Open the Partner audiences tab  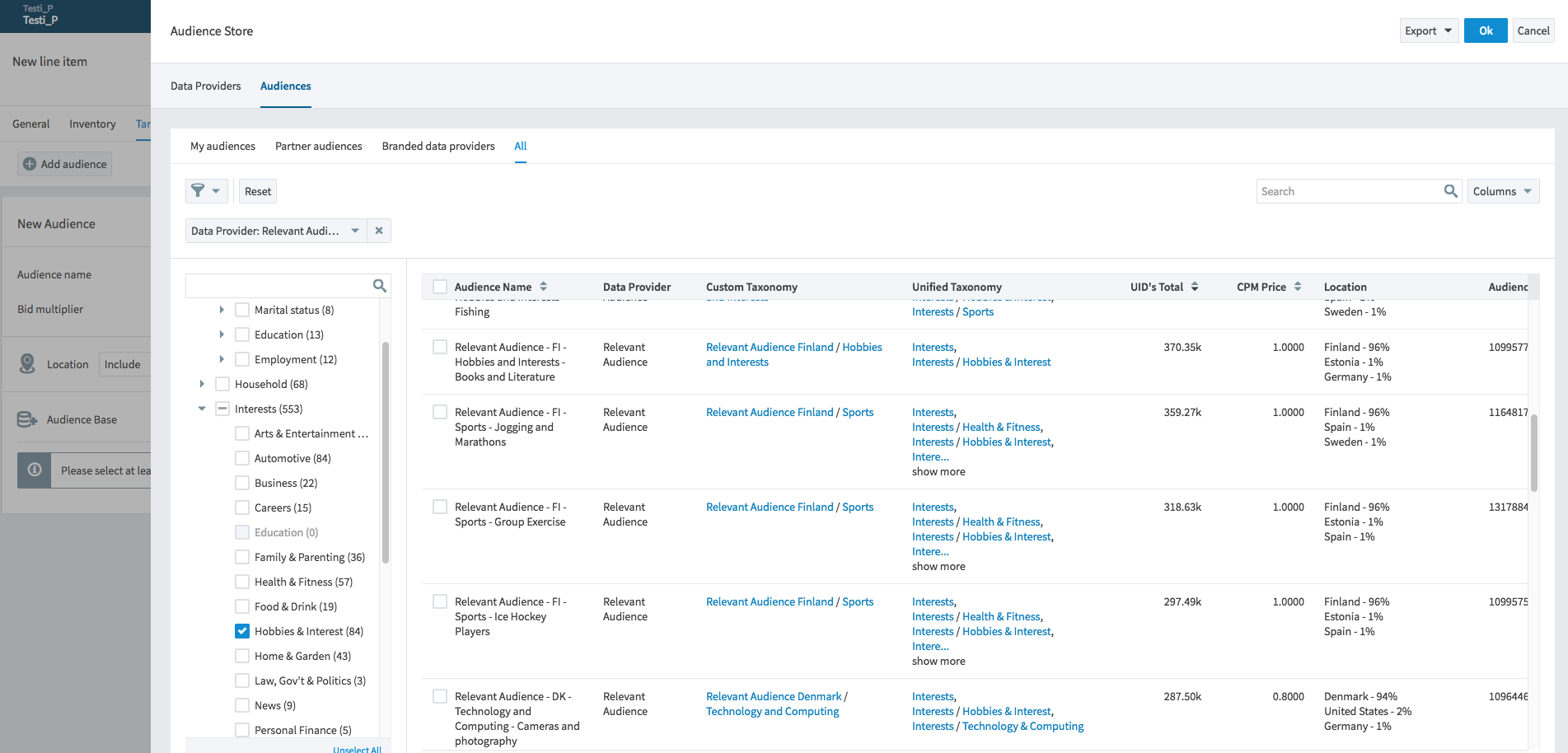point(319,146)
